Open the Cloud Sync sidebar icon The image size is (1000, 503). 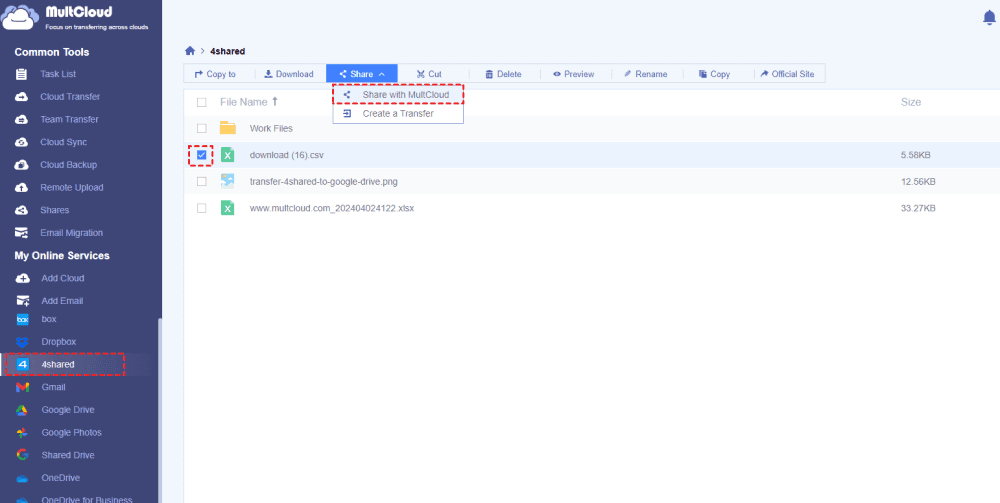[x=22, y=142]
